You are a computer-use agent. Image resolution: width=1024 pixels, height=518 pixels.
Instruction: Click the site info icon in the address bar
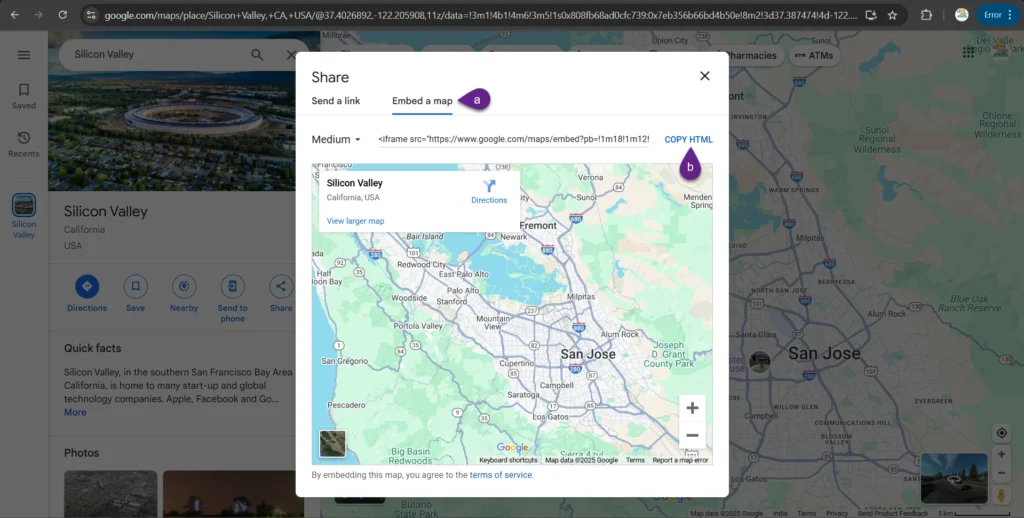(91, 14)
